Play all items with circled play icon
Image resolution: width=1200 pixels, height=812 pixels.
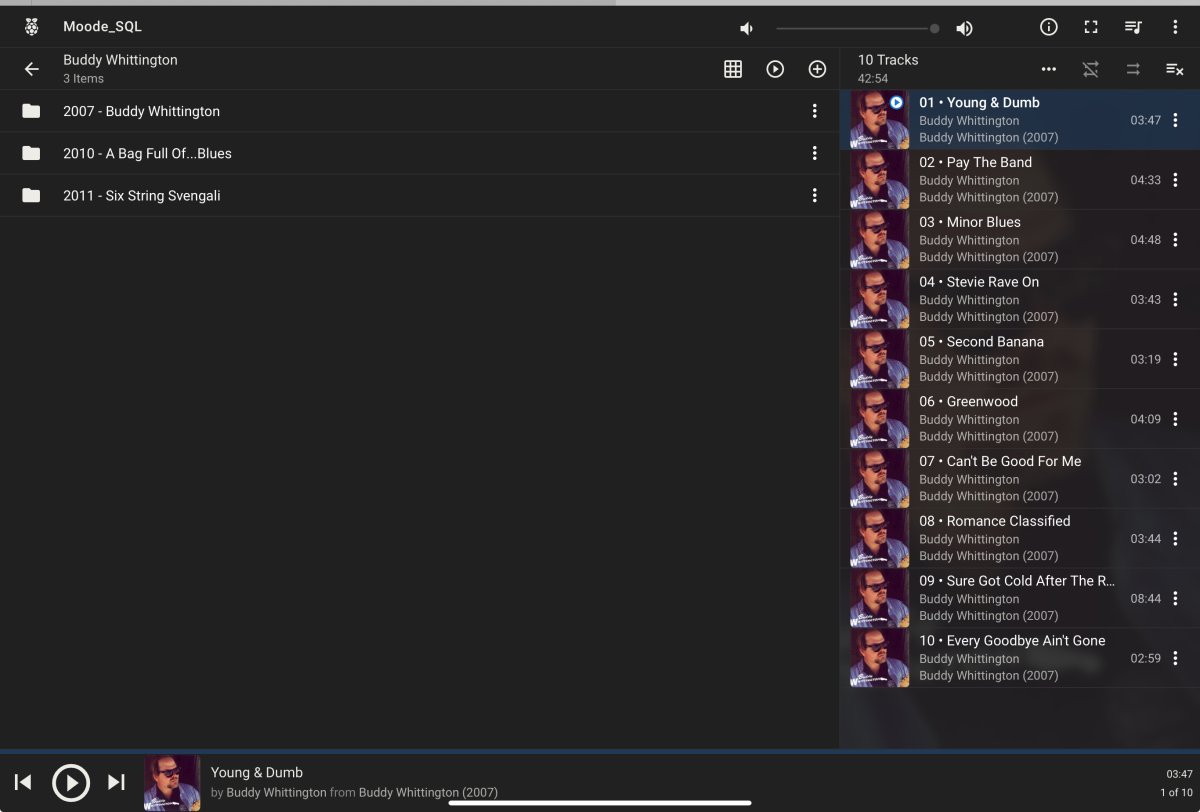pos(775,69)
